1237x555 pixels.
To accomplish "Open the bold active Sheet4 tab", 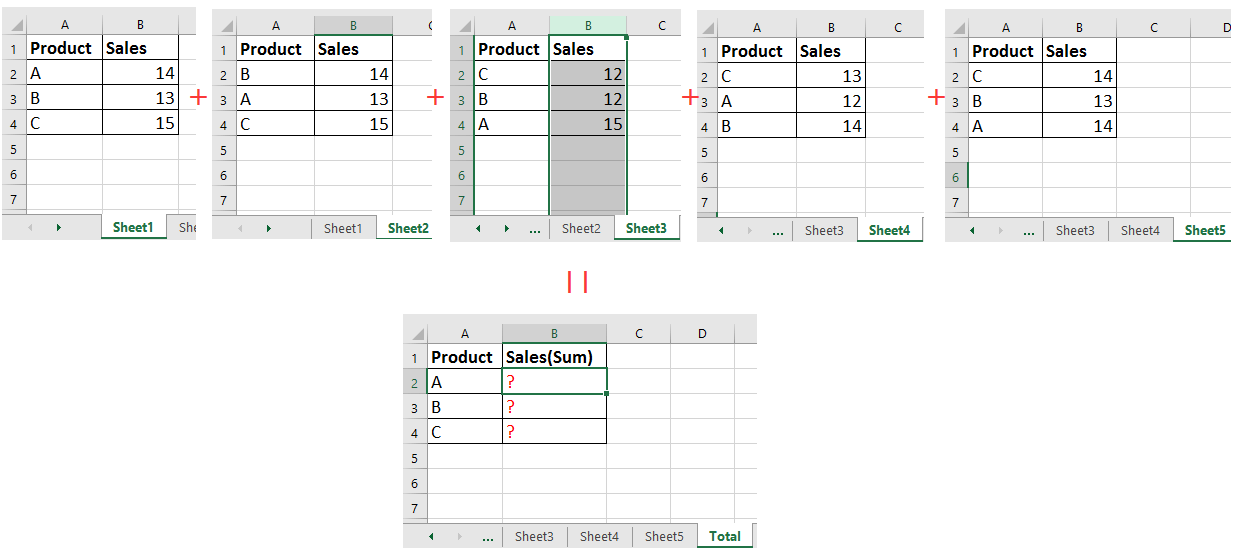I will pyautogui.click(x=889, y=230).
